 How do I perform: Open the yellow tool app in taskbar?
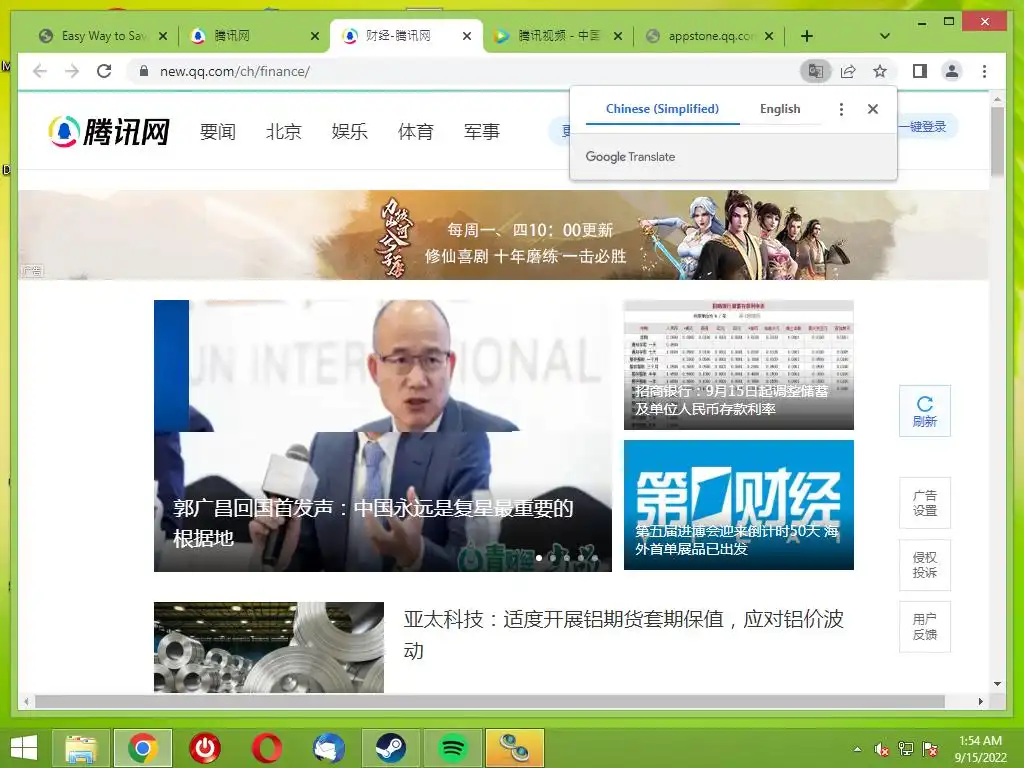coord(515,748)
